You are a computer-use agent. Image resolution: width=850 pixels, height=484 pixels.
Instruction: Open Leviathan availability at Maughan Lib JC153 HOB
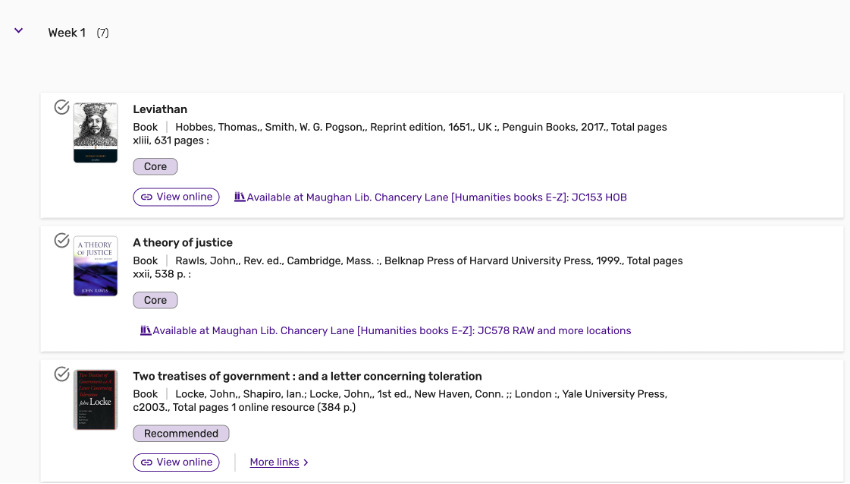[436, 197]
